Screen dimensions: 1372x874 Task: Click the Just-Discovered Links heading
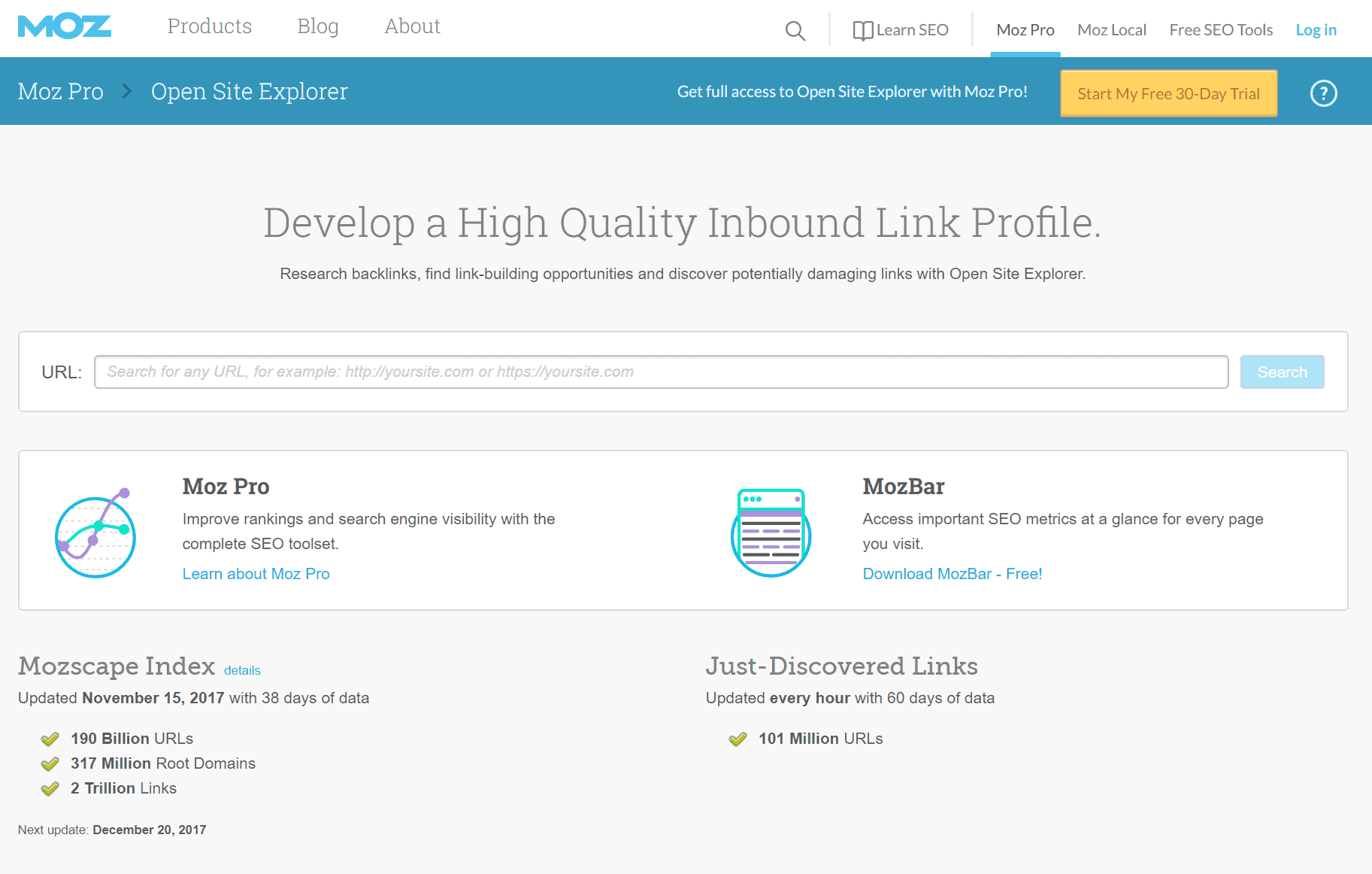point(842,666)
